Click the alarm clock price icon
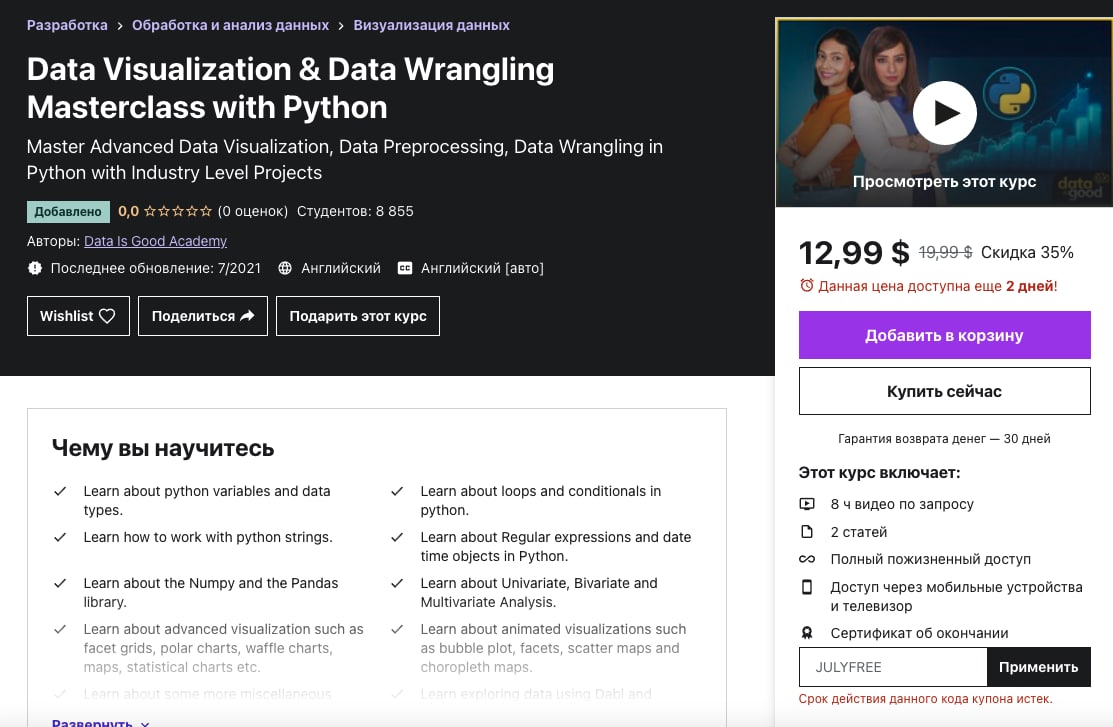 (806, 285)
